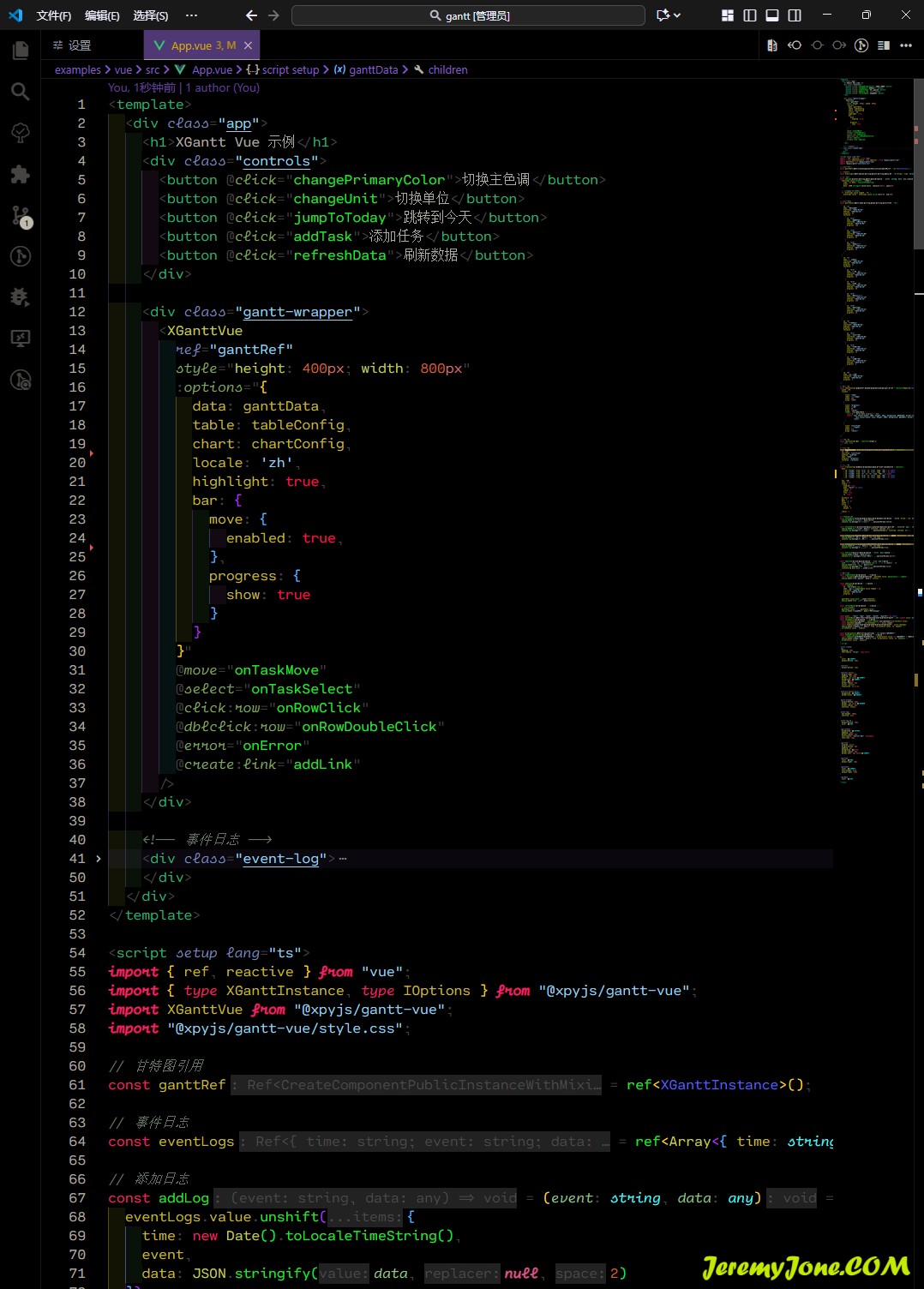This screenshot has width=924, height=1289.
Task: Toggle the secondary side bar layout button
Action: 795,15
